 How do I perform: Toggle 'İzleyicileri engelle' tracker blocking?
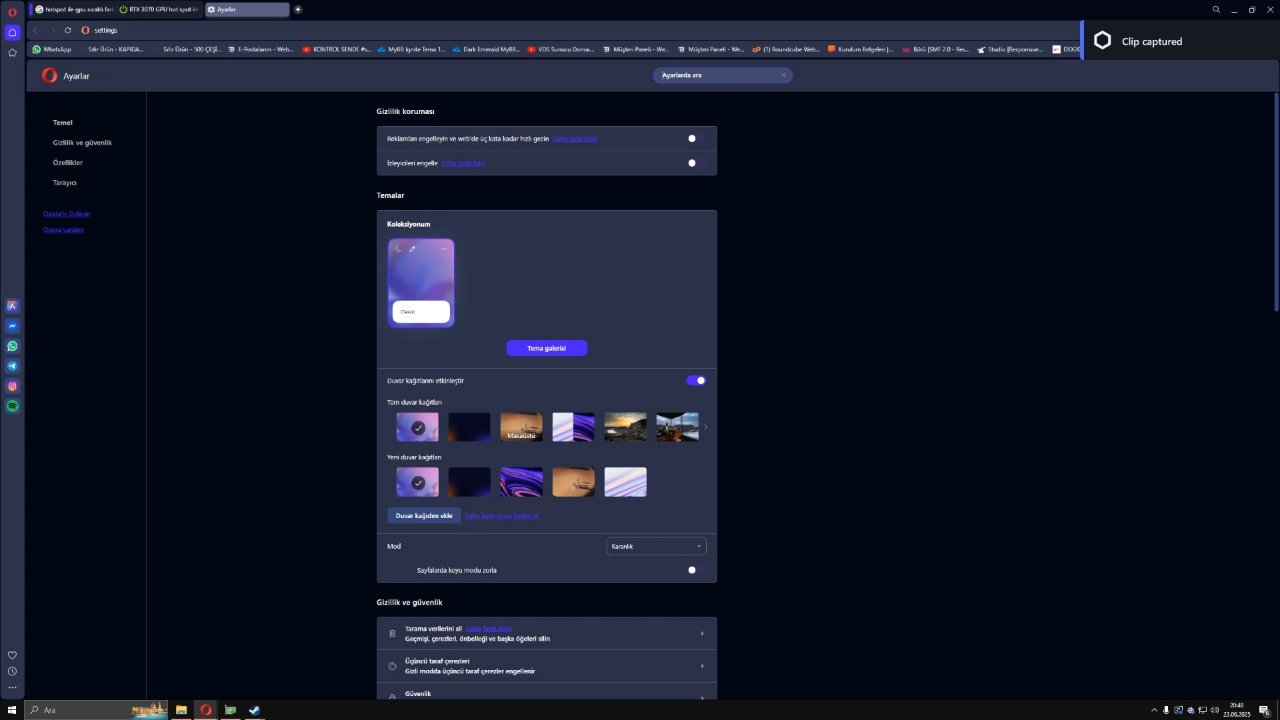click(696, 163)
